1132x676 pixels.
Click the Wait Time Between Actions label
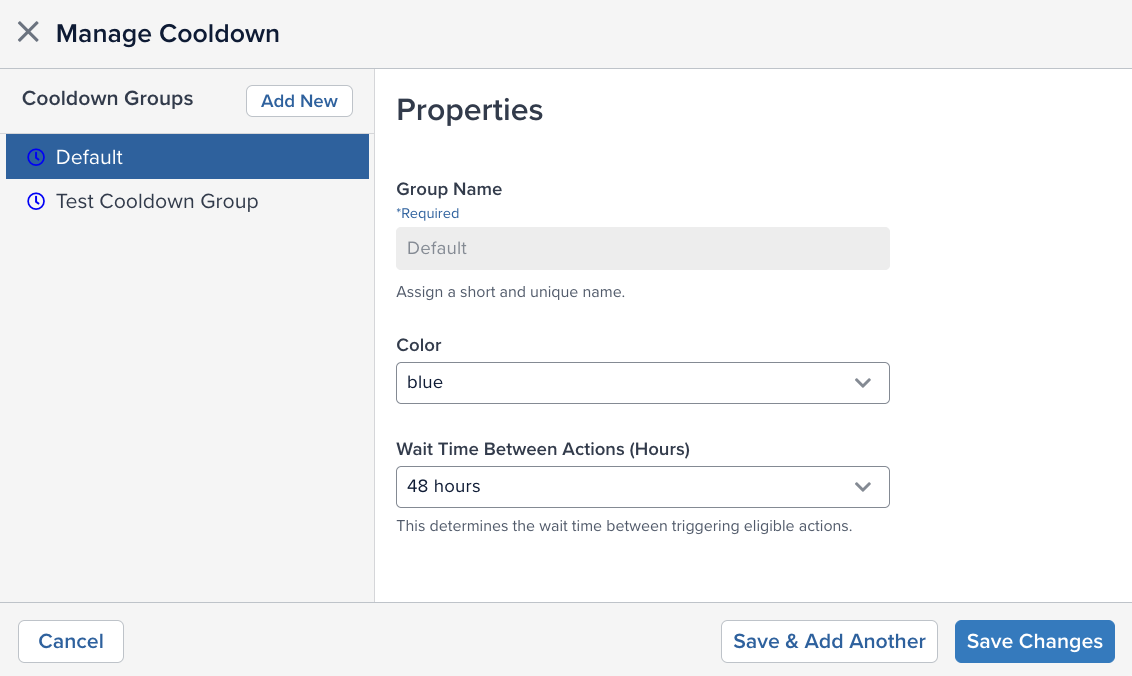click(x=543, y=449)
